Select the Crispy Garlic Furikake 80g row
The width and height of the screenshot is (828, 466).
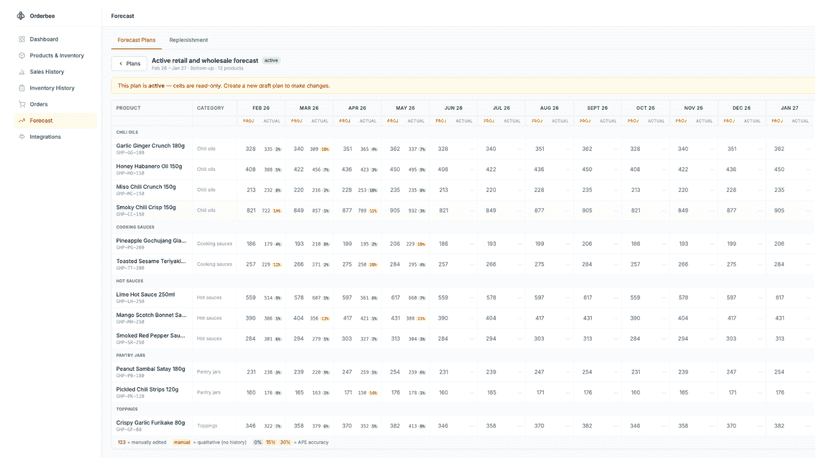[462, 426]
